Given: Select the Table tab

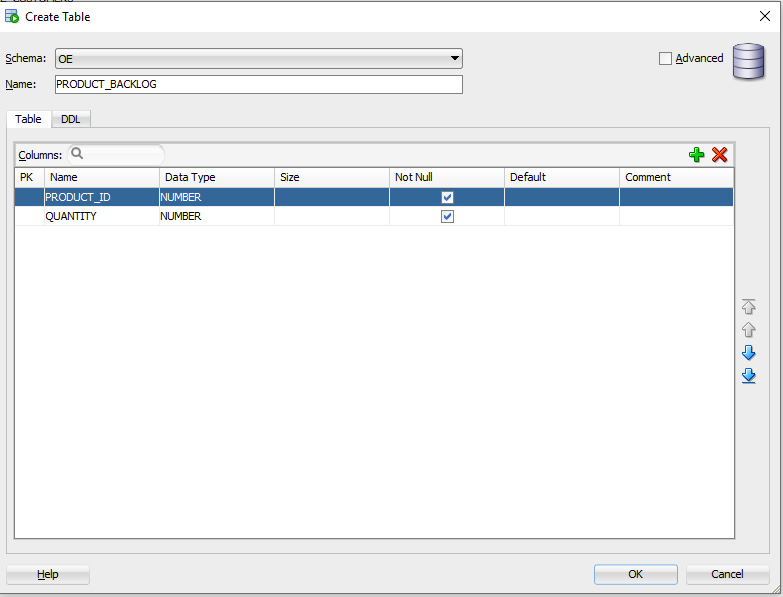Looking at the screenshot, I should pyautogui.click(x=28, y=119).
